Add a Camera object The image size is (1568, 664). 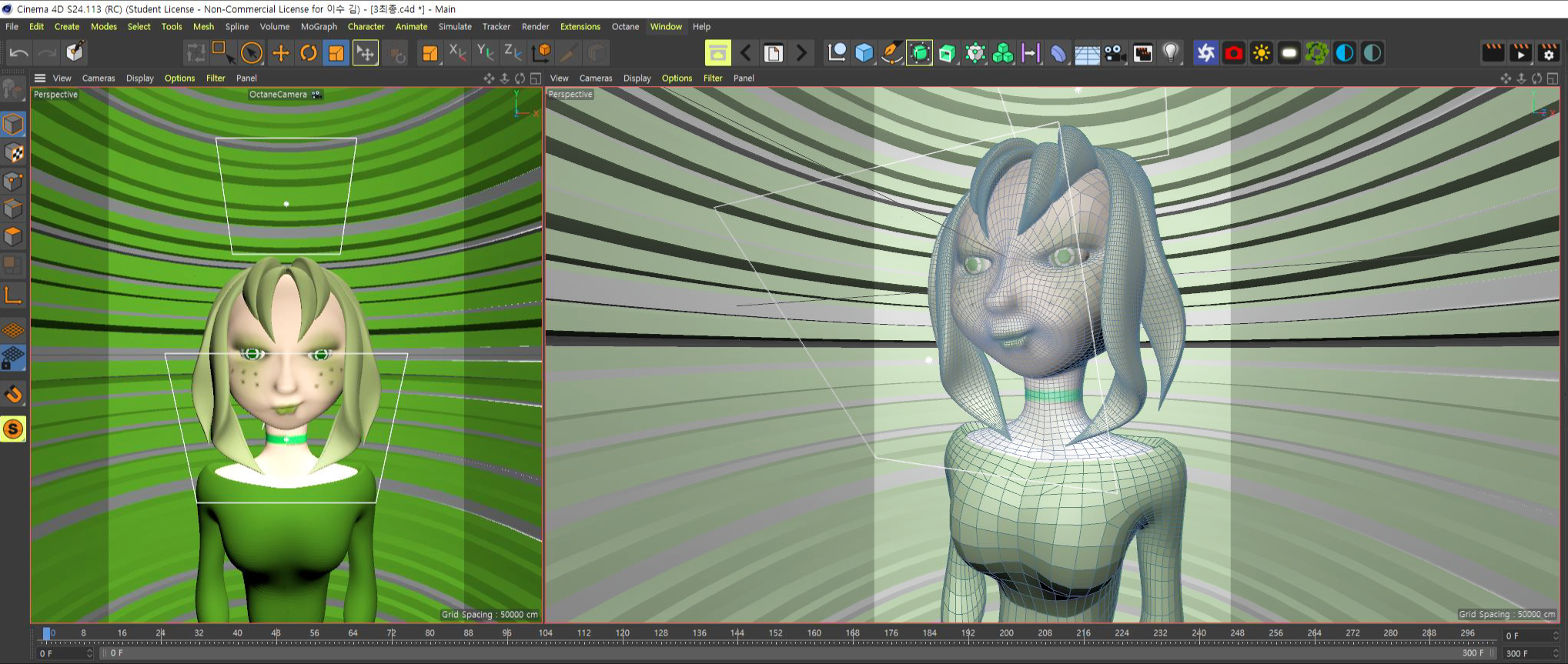click(x=1115, y=52)
